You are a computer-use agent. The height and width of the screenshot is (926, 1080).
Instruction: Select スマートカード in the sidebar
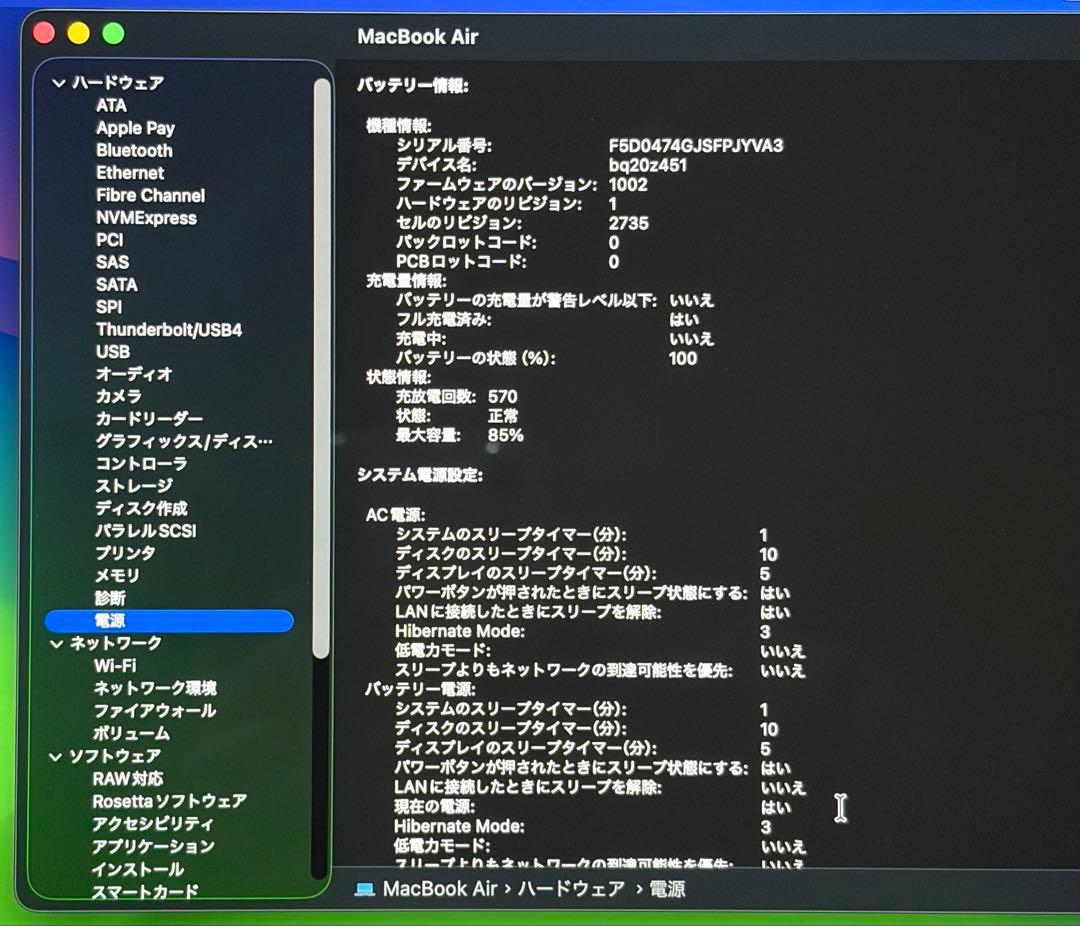point(145,891)
